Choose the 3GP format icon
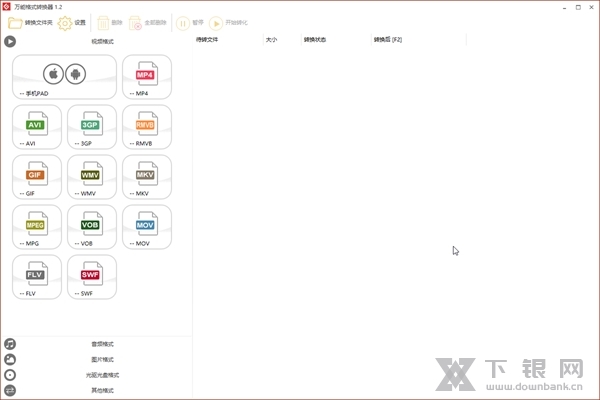Image resolution: width=600 pixels, height=400 pixels. point(92,127)
